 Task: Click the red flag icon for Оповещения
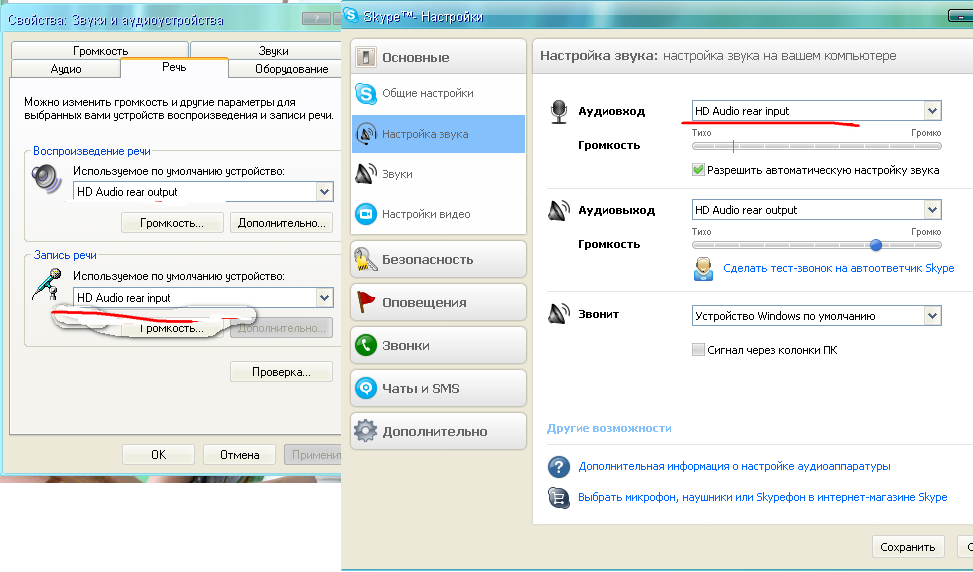(365, 302)
